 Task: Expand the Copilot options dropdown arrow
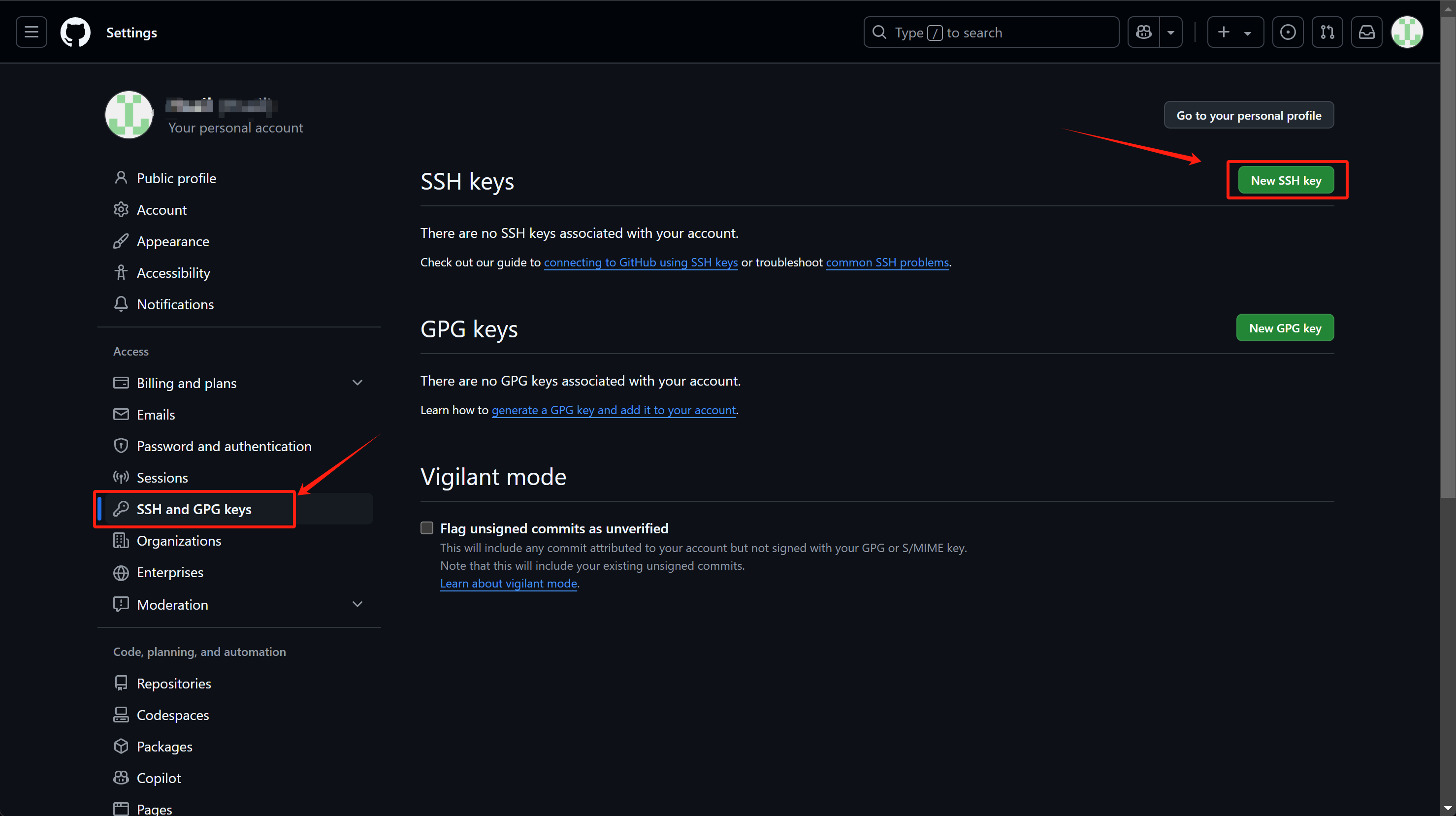(1171, 32)
